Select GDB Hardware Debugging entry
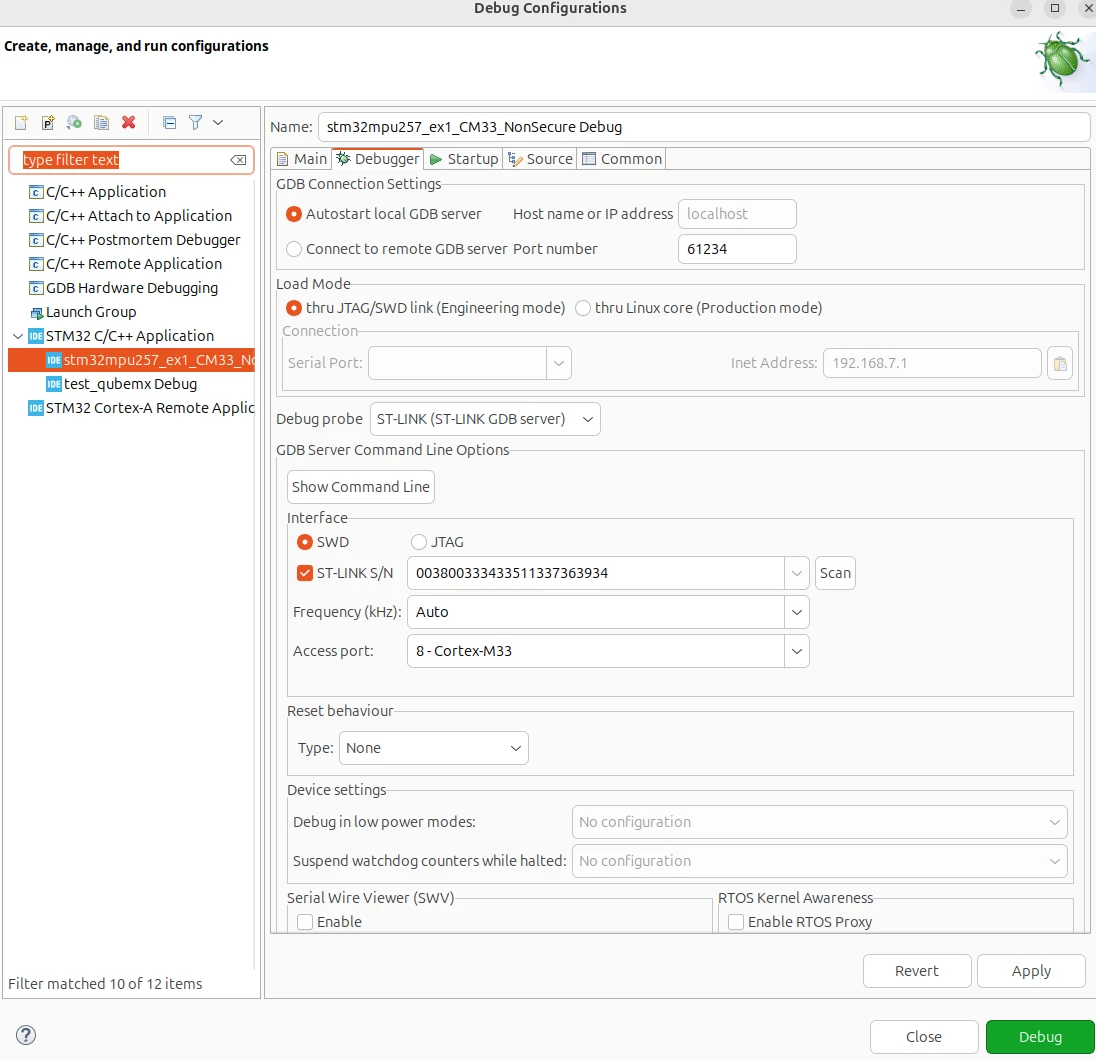The image size is (1096, 1060). coord(123,288)
